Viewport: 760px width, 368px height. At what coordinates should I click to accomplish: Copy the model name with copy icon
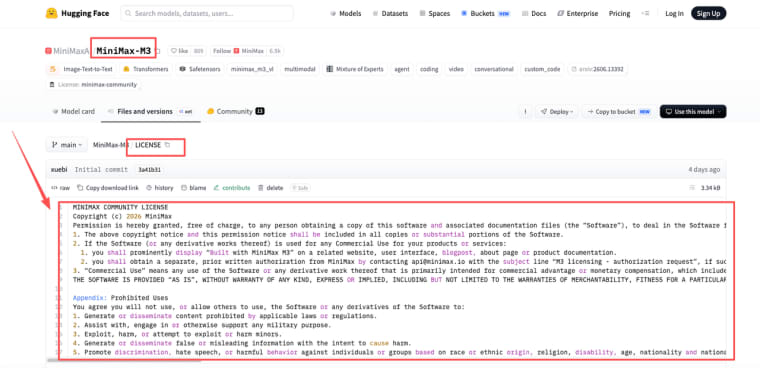(158, 51)
